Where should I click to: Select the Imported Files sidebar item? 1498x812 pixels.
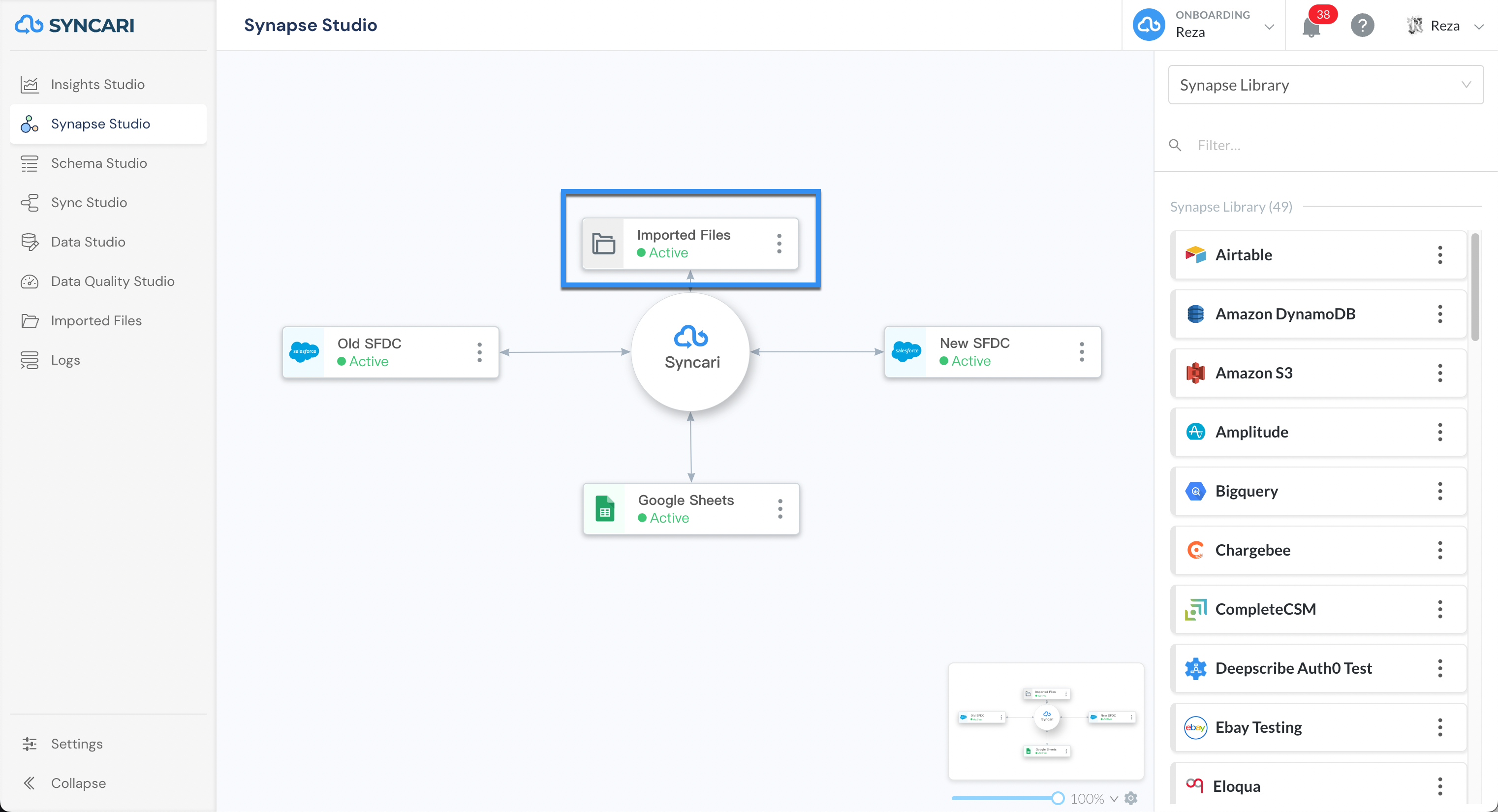tap(96, 320)
